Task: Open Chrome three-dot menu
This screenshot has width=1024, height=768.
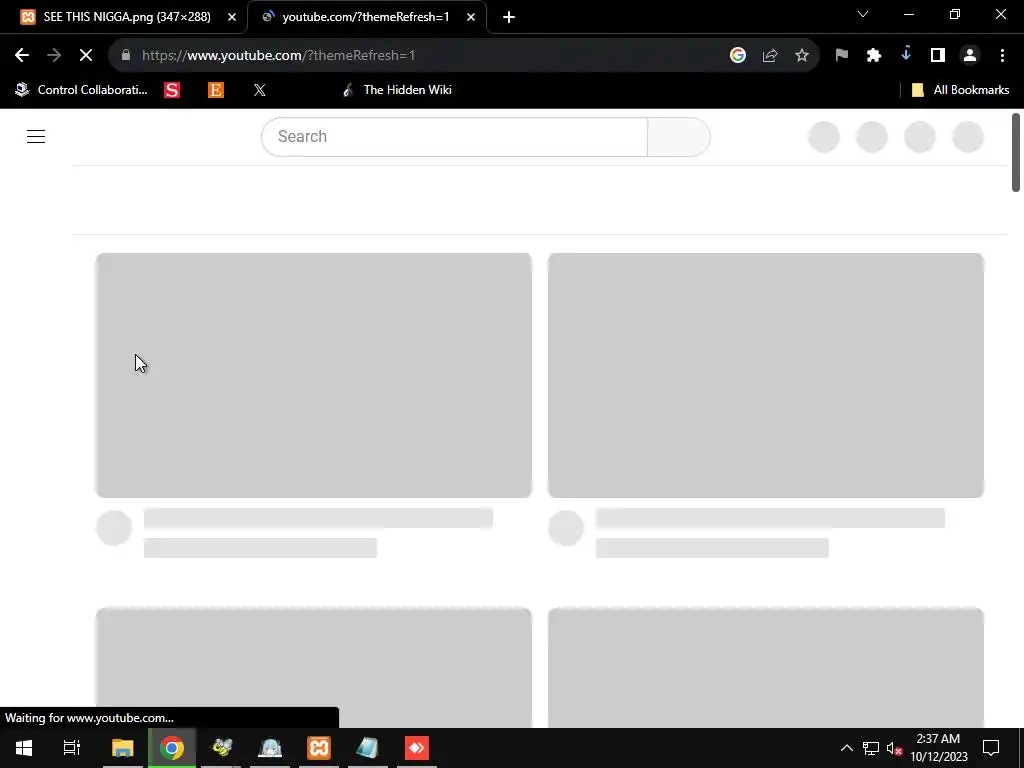Action: pos(1002,56)
